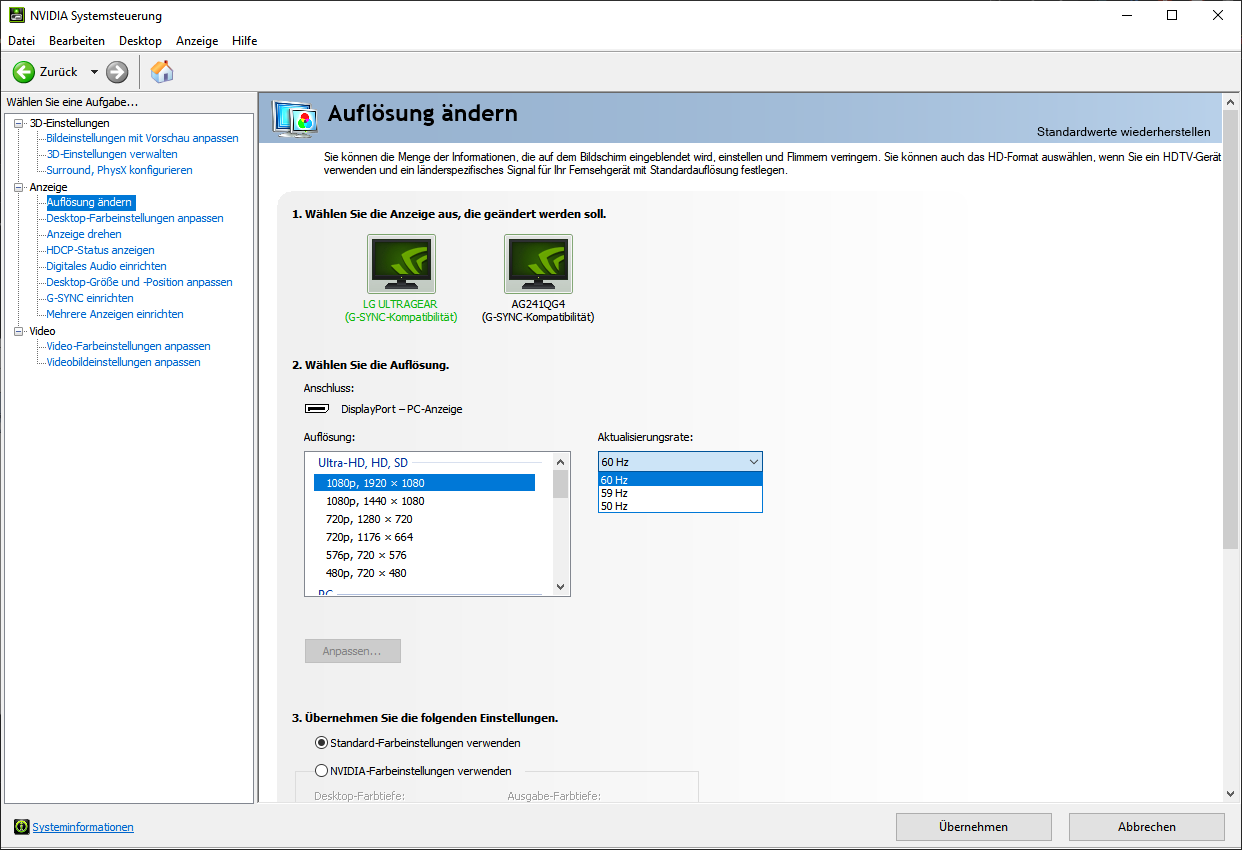Click the Abbrechen button
The width and height of the screenshot is (1242, 850).
(1146, 827)
